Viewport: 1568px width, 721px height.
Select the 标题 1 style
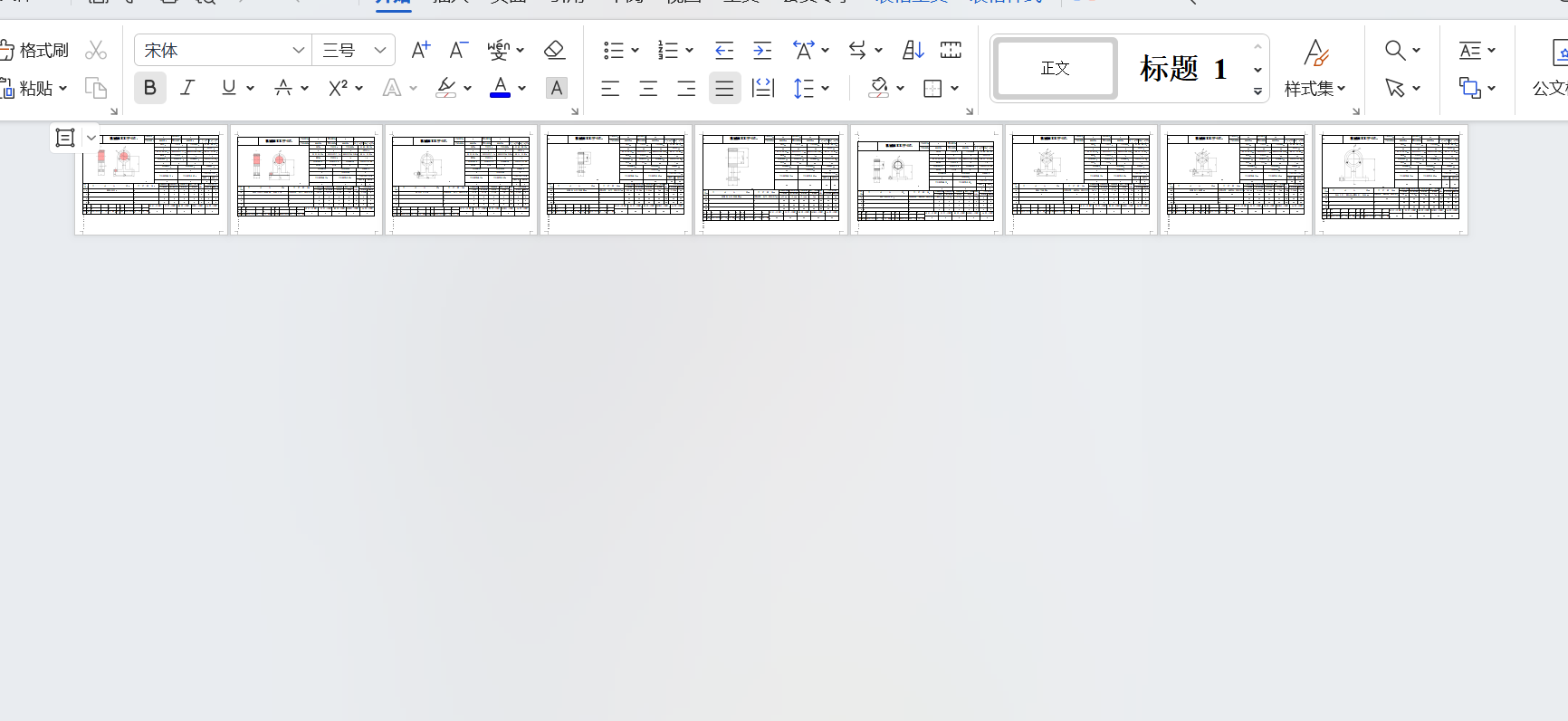(x=1183, y=68)
